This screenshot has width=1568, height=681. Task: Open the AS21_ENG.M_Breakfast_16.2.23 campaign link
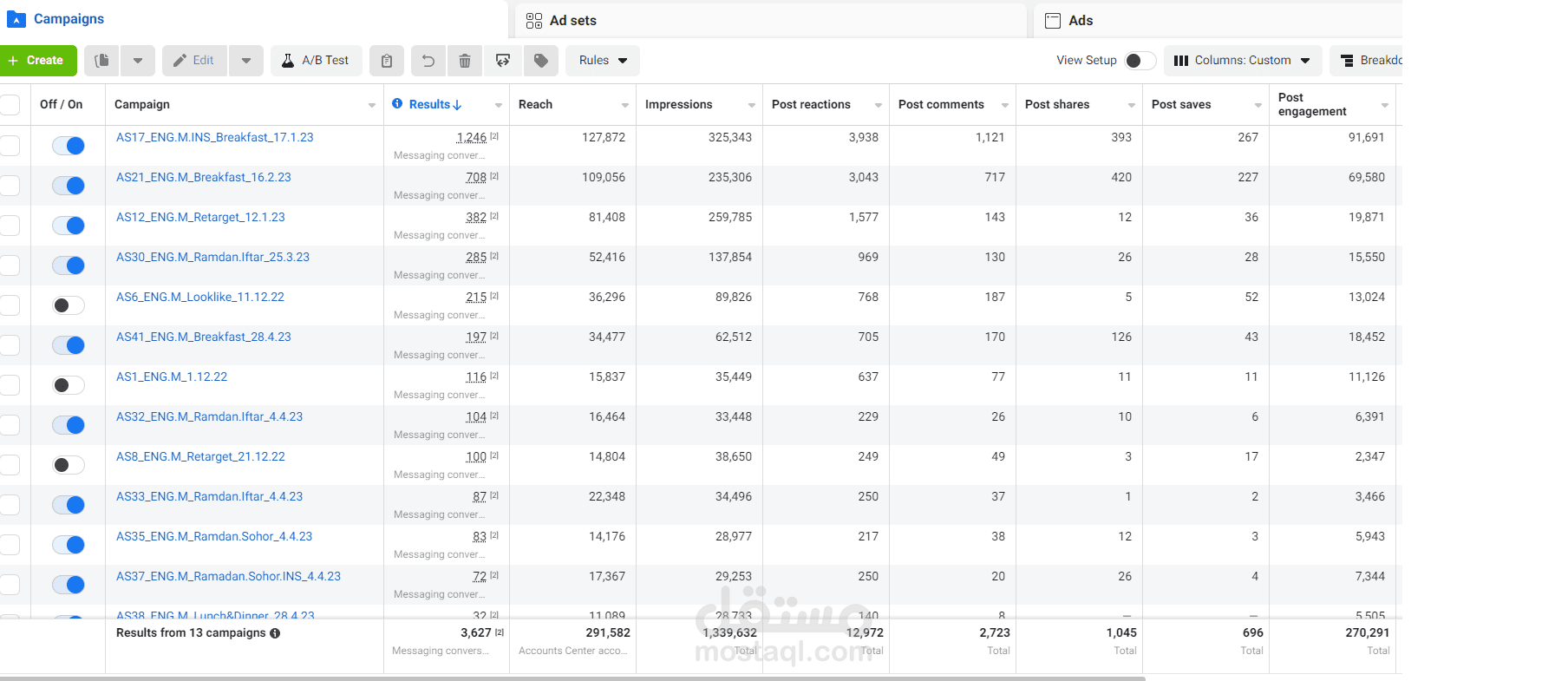pyautogui.click(x=204, y=177)
